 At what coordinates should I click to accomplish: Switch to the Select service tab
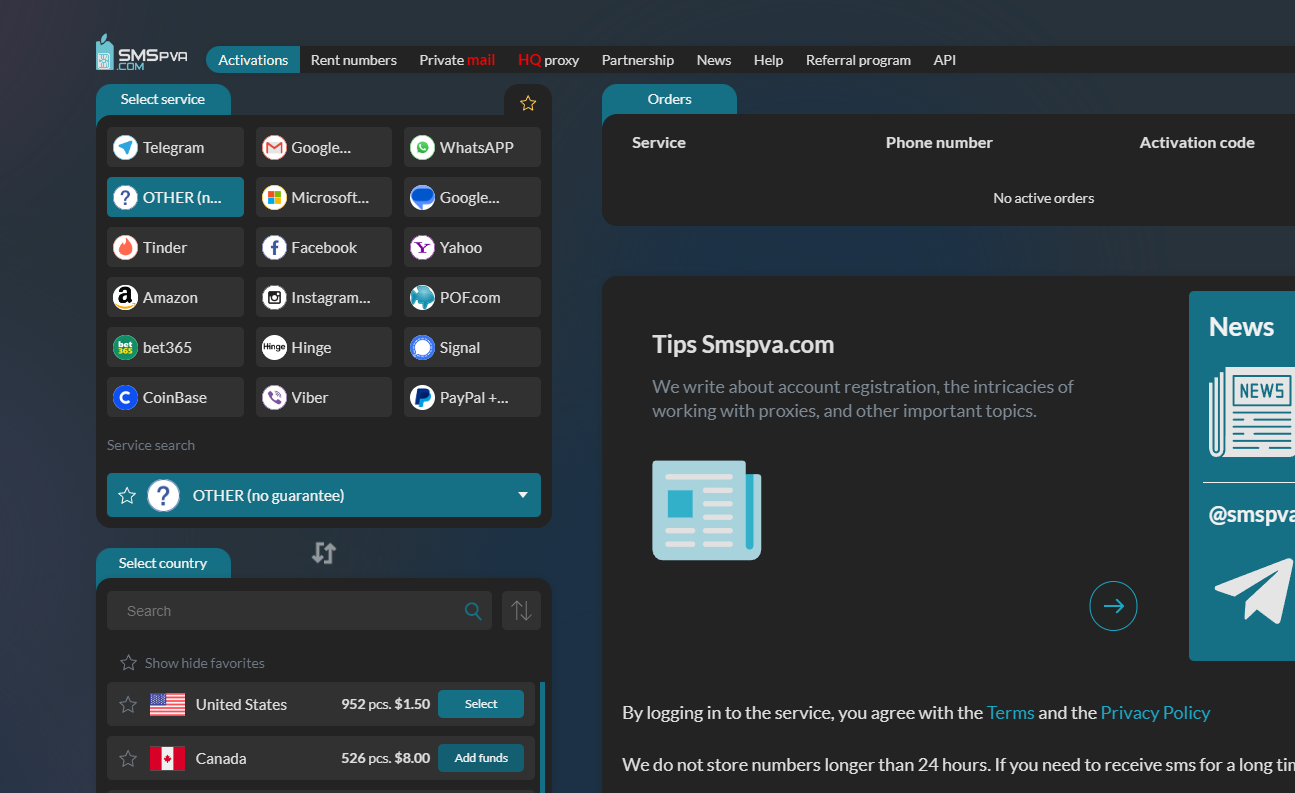click(x=163, y=99)
